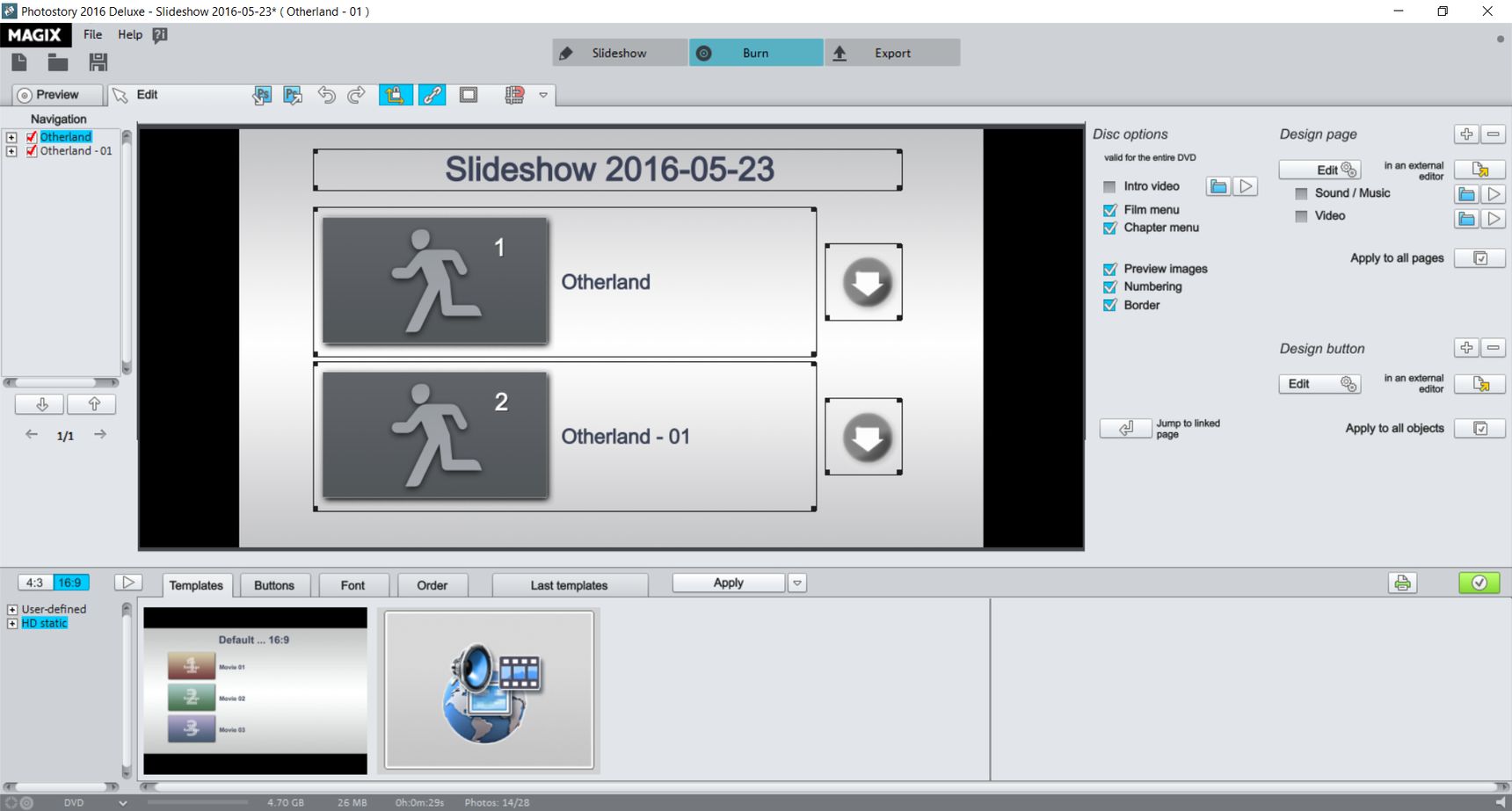1512x811 pixels.
Task: Disable Preview images checkbox
Action: click(x=1109, y=269)
